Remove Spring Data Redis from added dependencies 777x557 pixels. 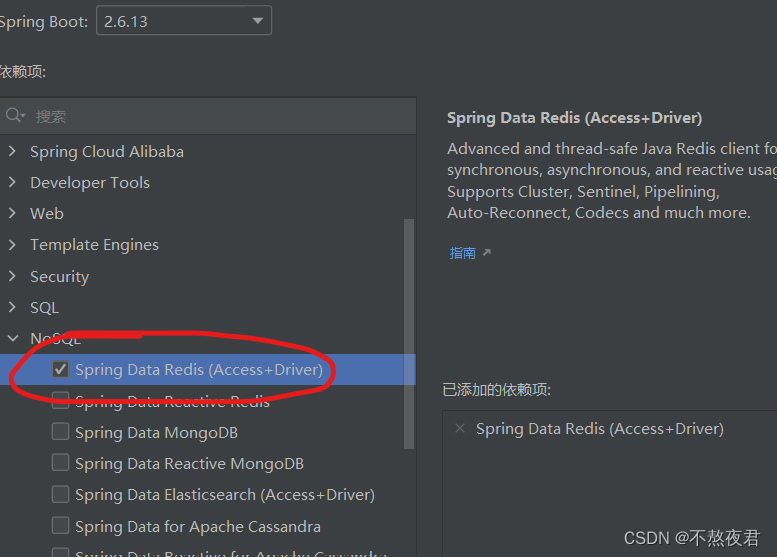click(460, 428)
